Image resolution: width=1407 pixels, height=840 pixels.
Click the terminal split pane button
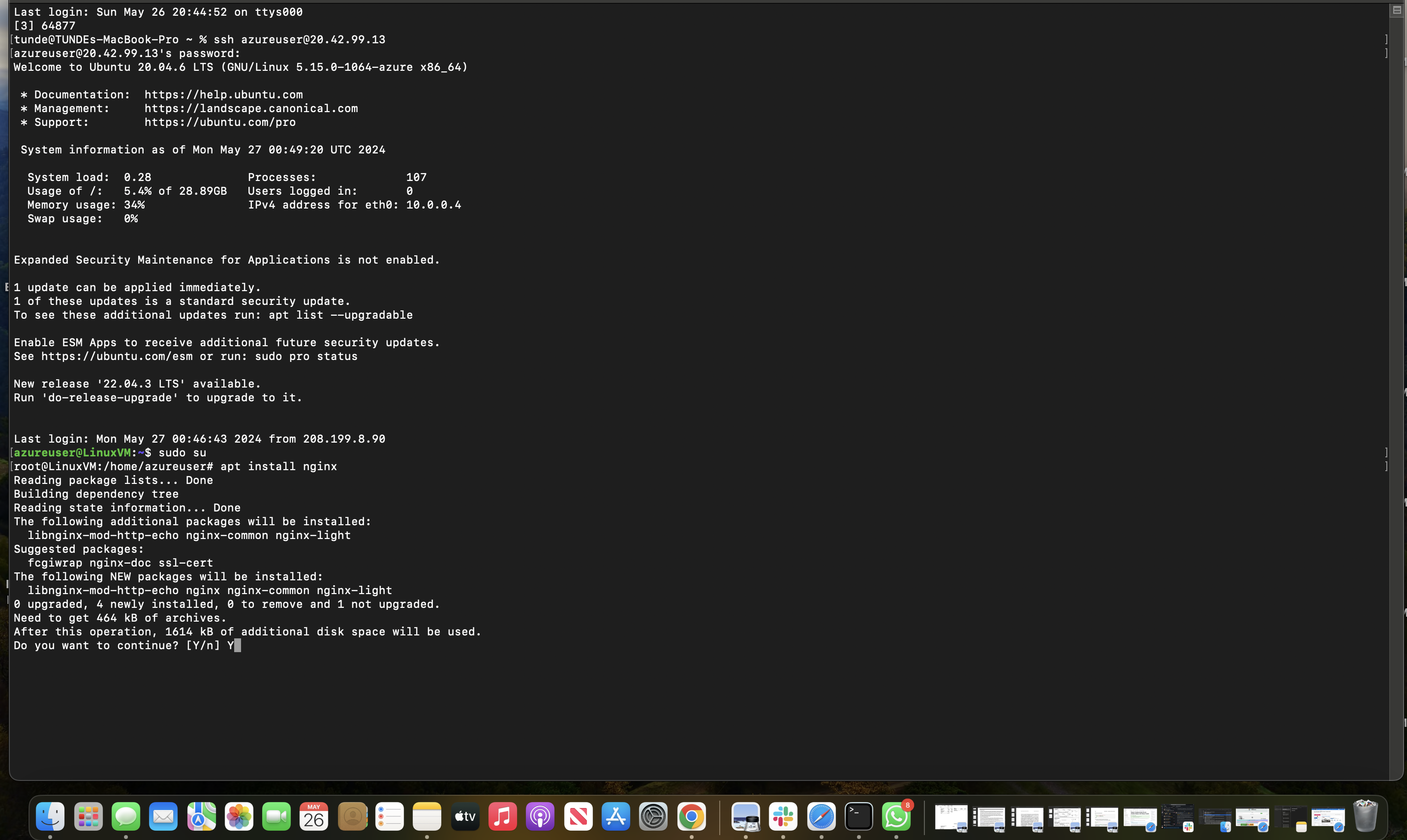tap(1396, 10)
